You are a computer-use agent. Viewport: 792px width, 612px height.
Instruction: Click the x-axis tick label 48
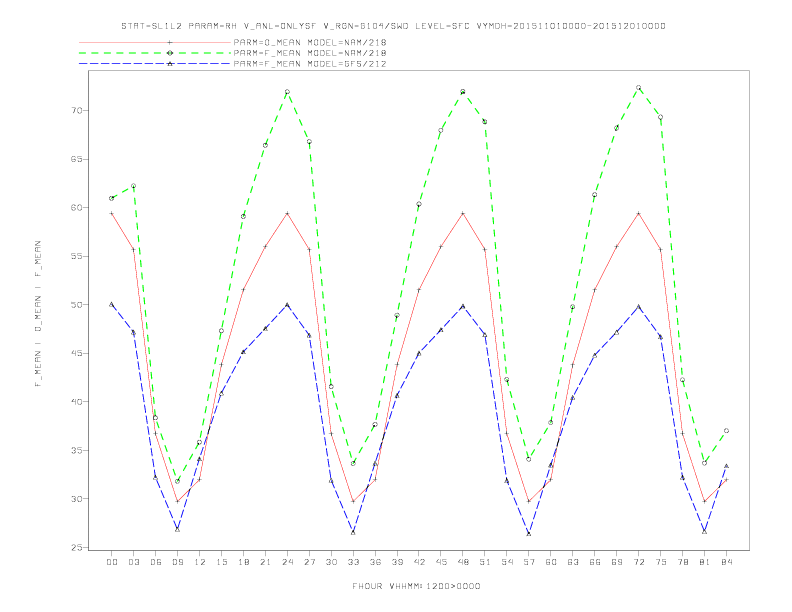[x=463, y=562]
